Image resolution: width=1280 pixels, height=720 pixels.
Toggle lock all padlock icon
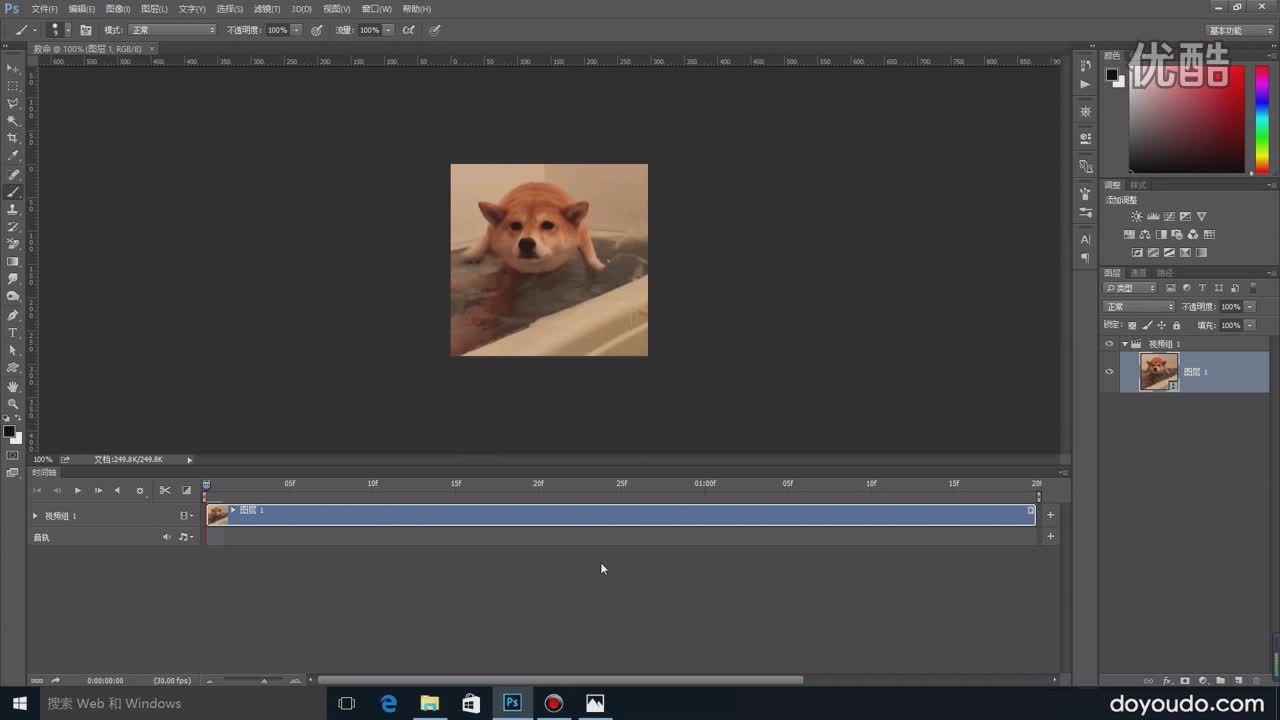1176,325
